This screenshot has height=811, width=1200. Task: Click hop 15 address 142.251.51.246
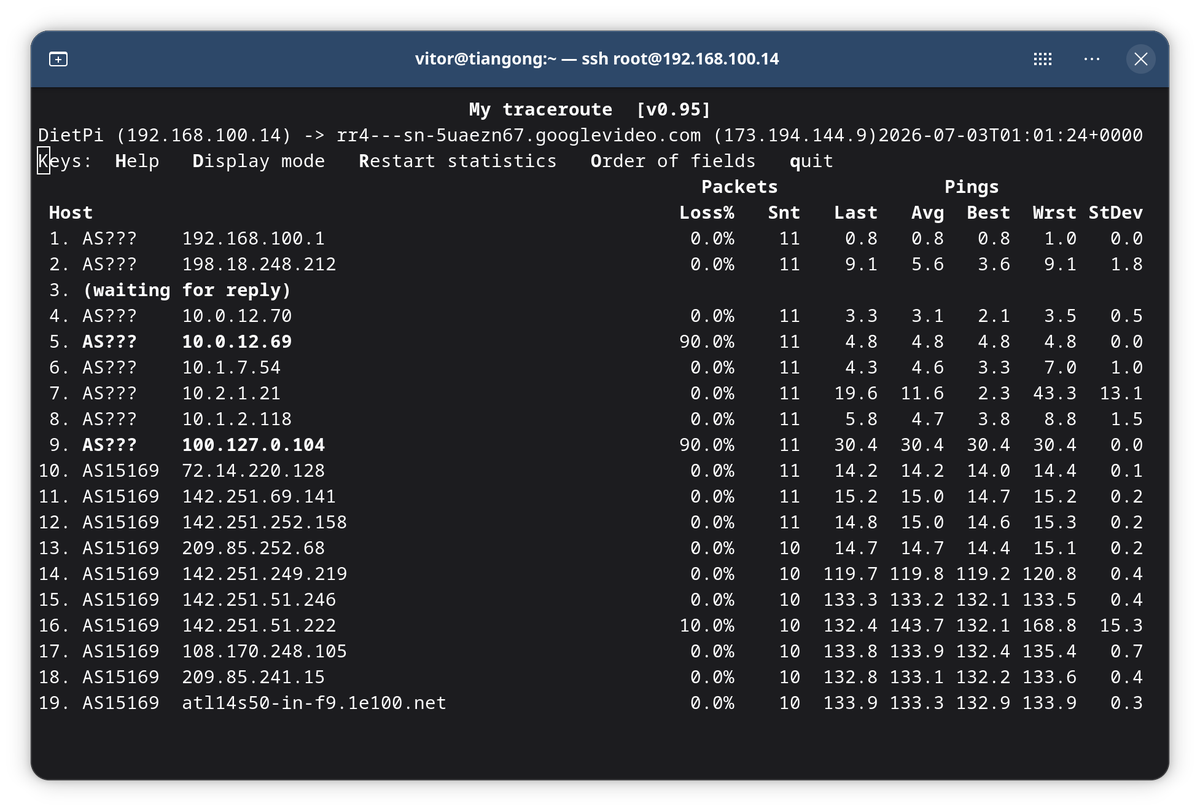click(x=259, y=601)
